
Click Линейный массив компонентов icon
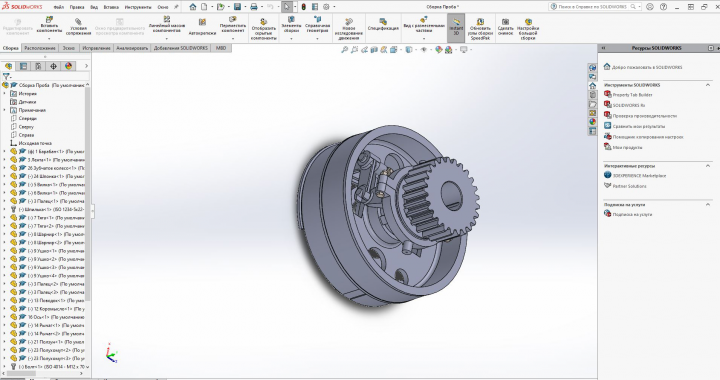coord(167,19)
